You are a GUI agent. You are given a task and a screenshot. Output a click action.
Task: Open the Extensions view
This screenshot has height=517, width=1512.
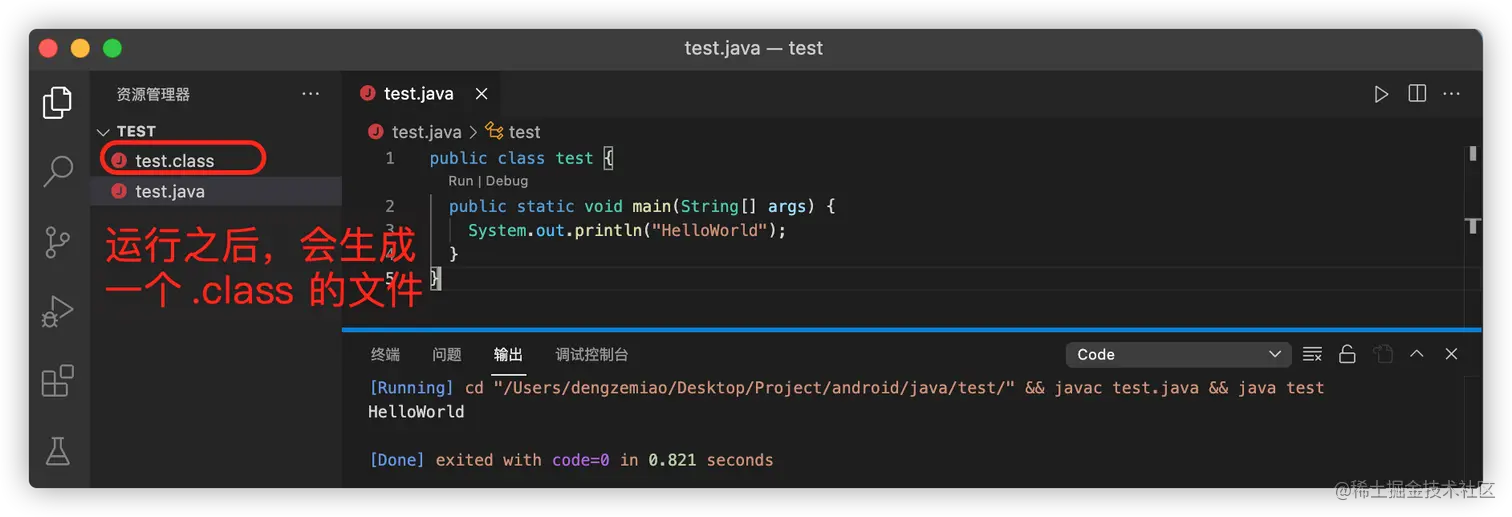point(58,381)
